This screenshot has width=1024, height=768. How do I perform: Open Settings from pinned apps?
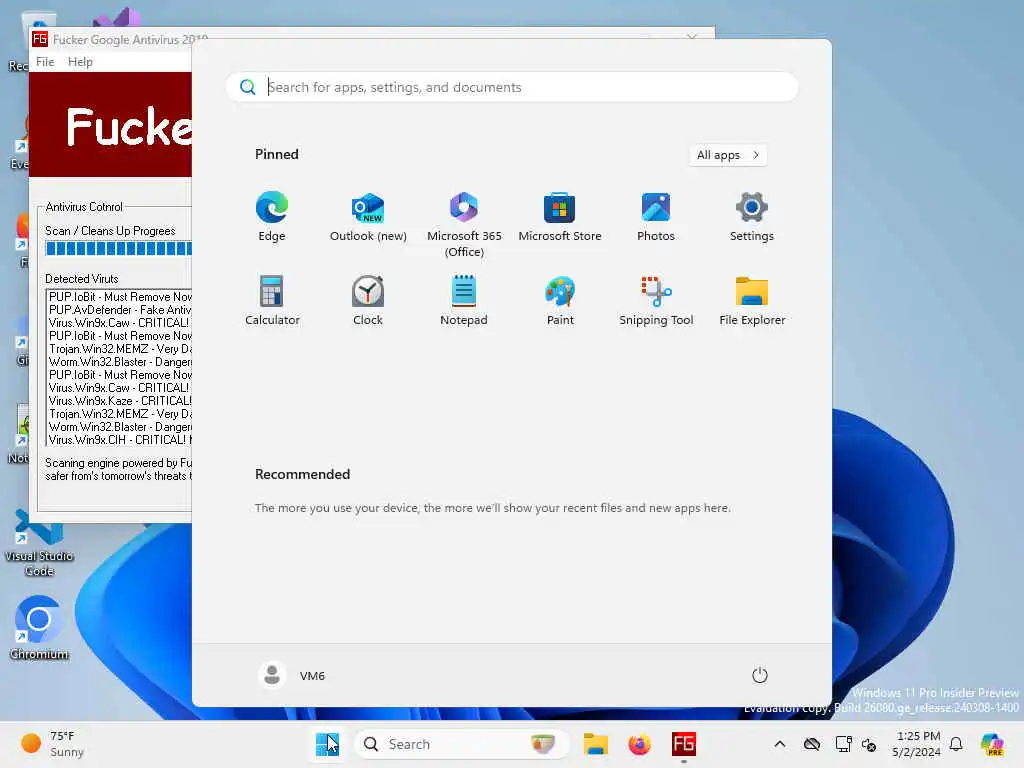pyautogui.click(x=752, y=217)
